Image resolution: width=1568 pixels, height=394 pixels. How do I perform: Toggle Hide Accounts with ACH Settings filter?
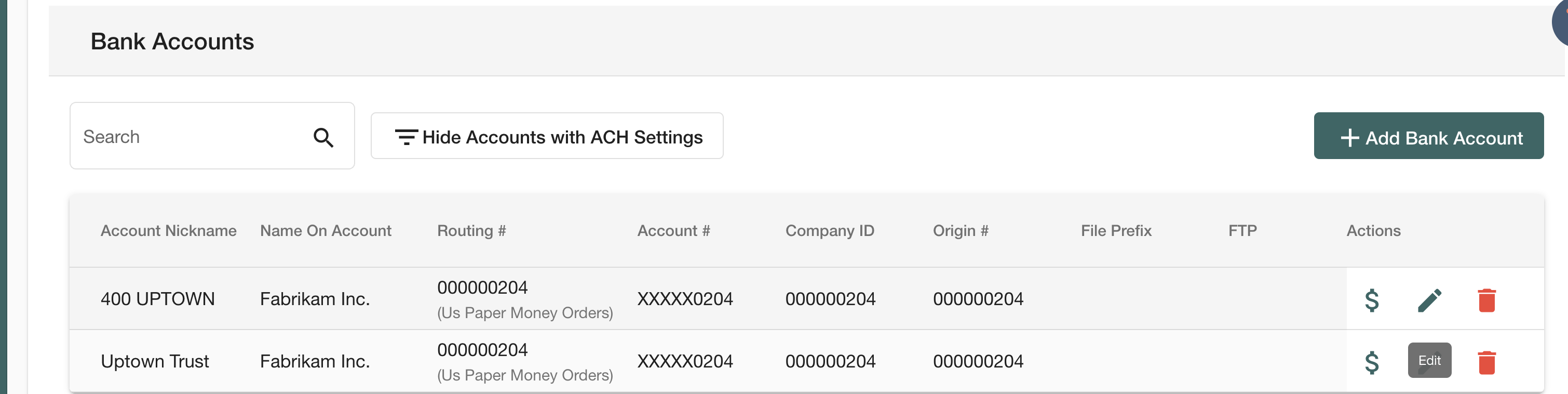point(547,136)
